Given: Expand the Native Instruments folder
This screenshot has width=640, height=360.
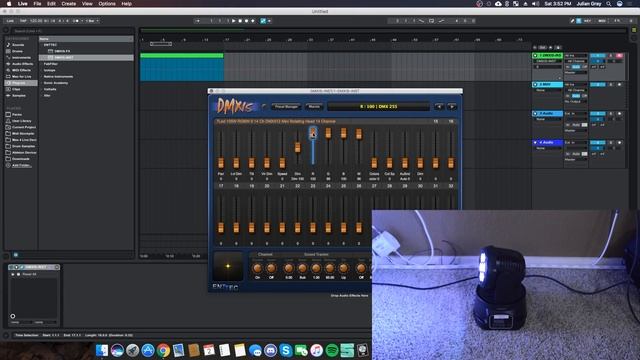Looking at the screenshot, I should point(58,77).
